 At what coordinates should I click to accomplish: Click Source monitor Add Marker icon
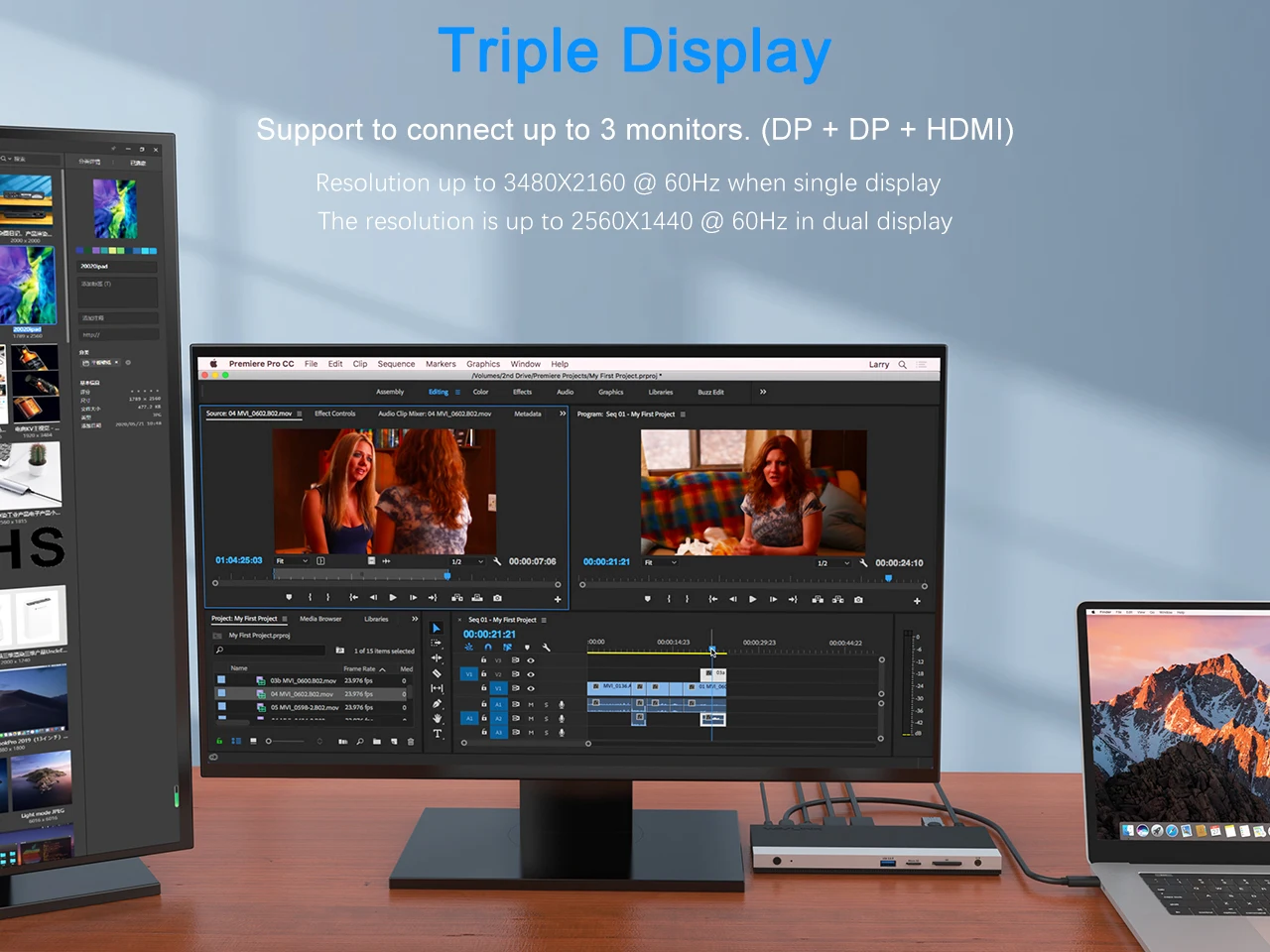(x=289, y=597)
